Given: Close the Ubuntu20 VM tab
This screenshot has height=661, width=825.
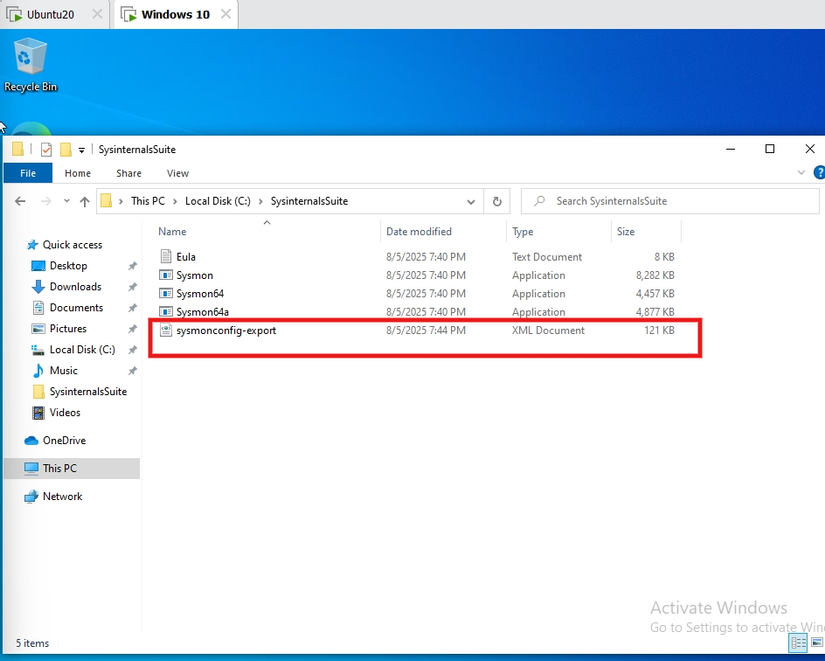Looking at the screenshot, I should [97, 14].
